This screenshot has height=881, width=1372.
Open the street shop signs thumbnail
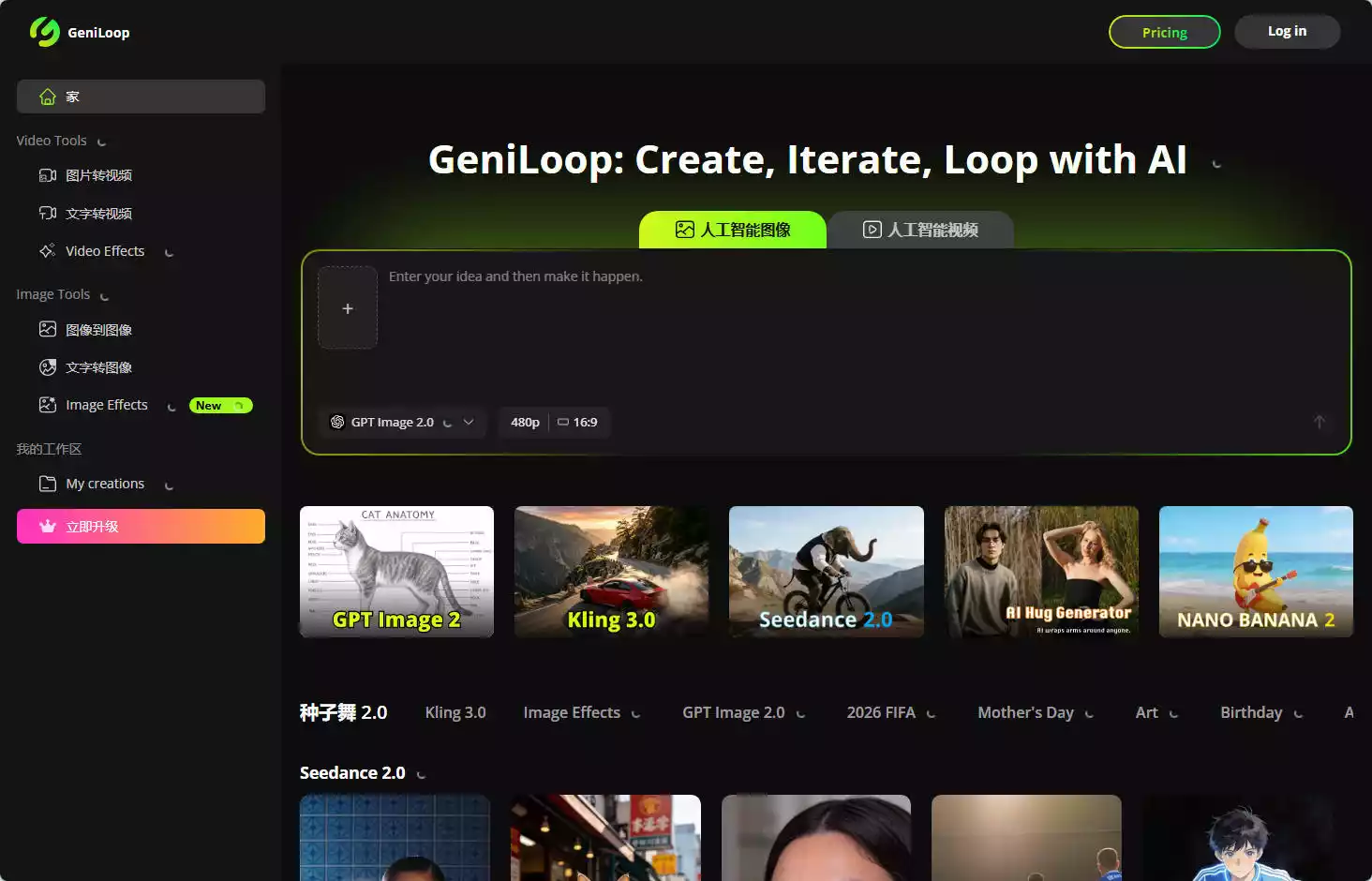(x=605, y=838)
